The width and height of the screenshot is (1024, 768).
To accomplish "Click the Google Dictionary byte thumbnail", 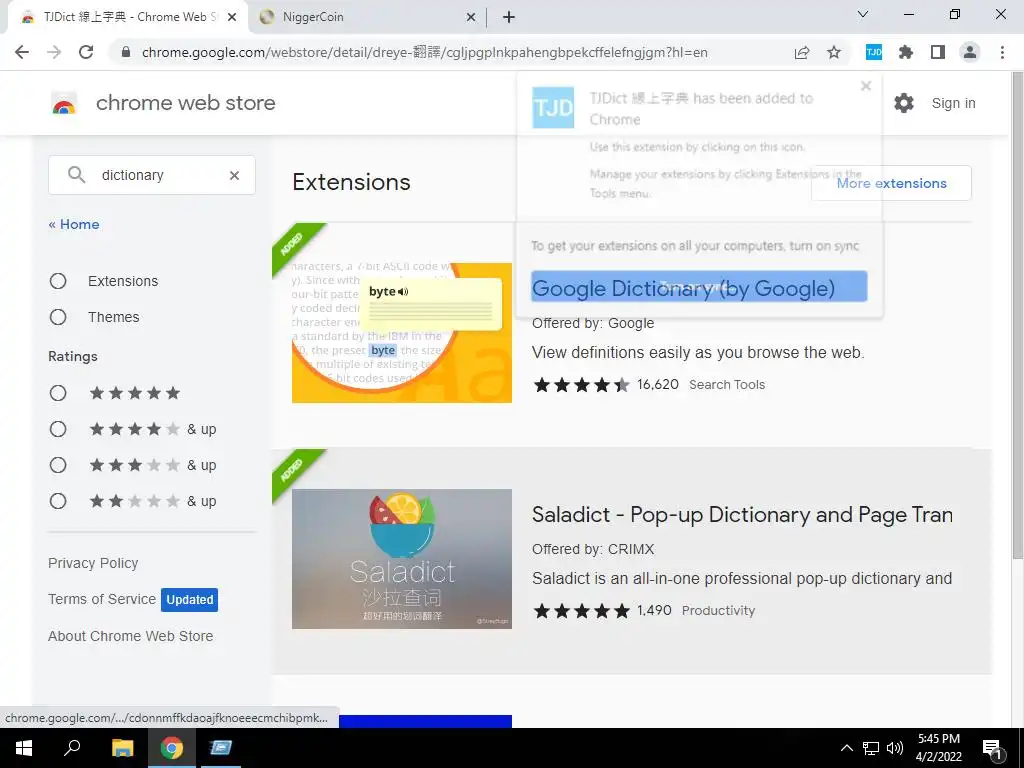I will [402, 333].
